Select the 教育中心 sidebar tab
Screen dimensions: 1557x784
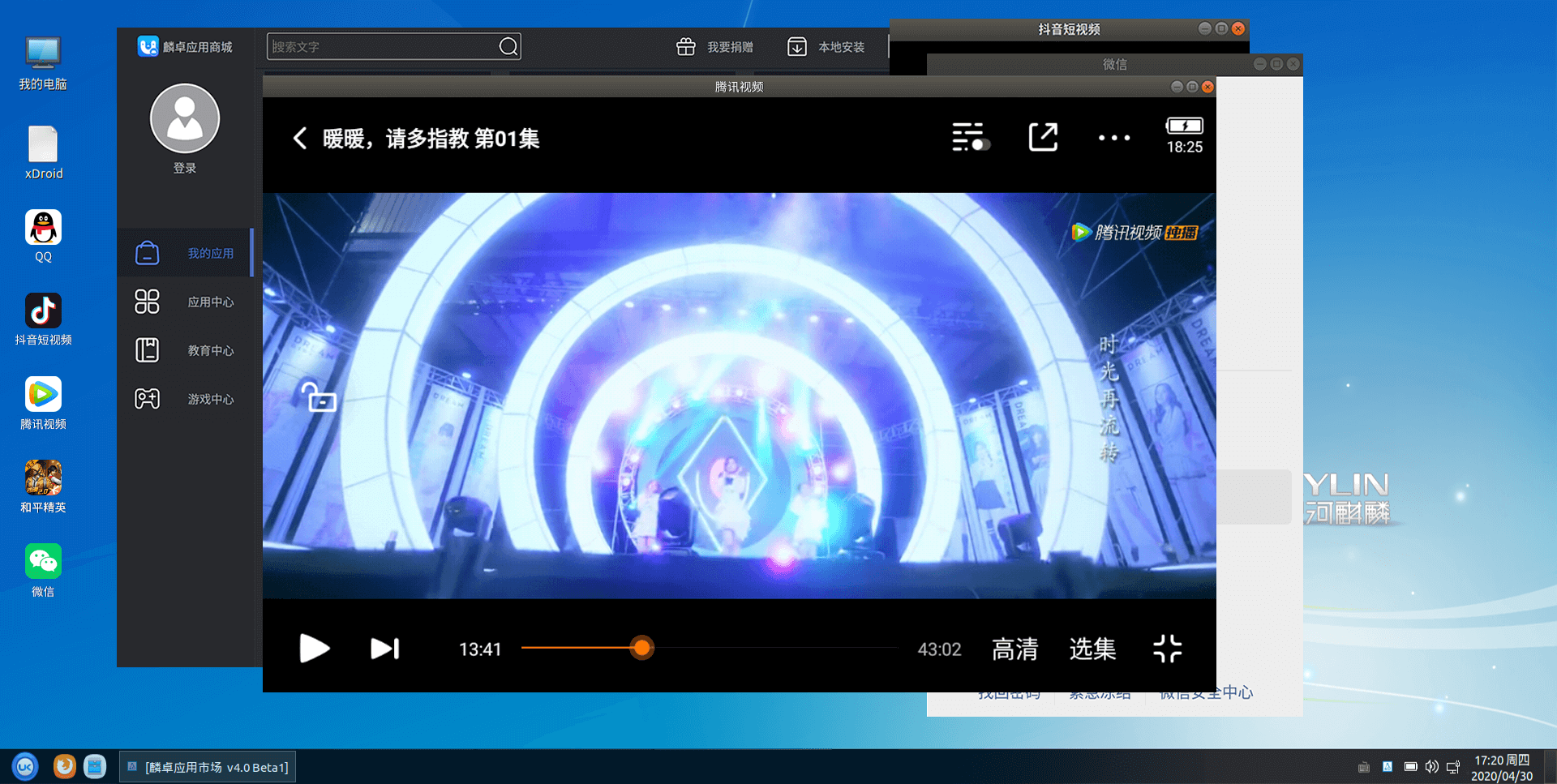185,350
